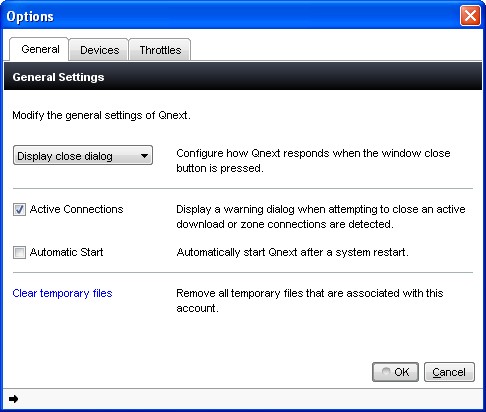This screenshot has width=486, height=412.
Task: Click the arrow of the close-behavior dropdown
Action: click(144, 156)
